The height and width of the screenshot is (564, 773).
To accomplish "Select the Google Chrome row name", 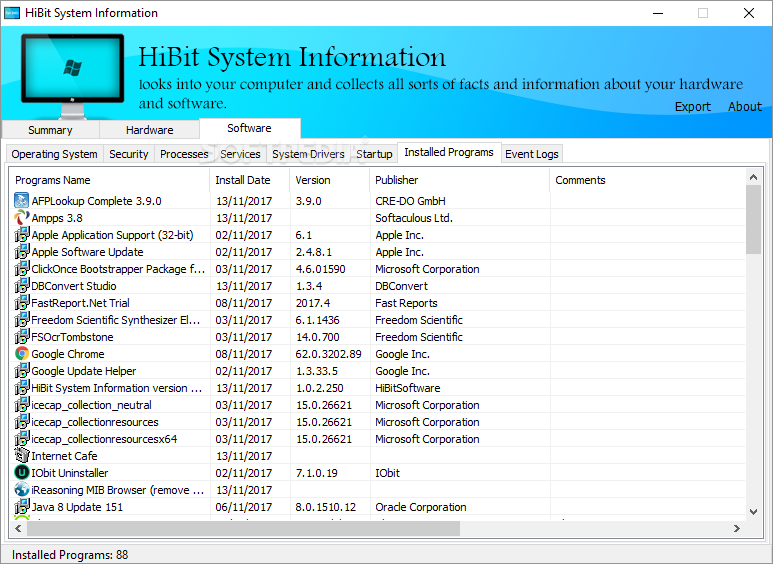I will tap(68, 354).
